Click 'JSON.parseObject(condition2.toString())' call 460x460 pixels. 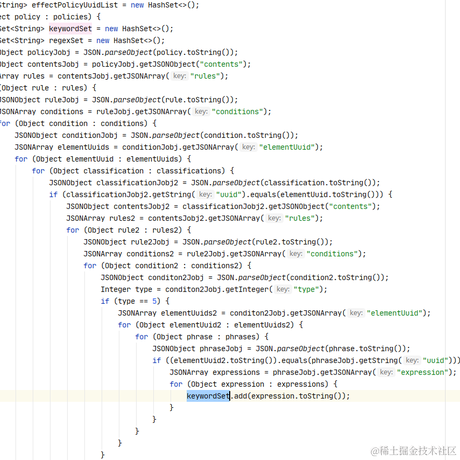tap(302, 277)
